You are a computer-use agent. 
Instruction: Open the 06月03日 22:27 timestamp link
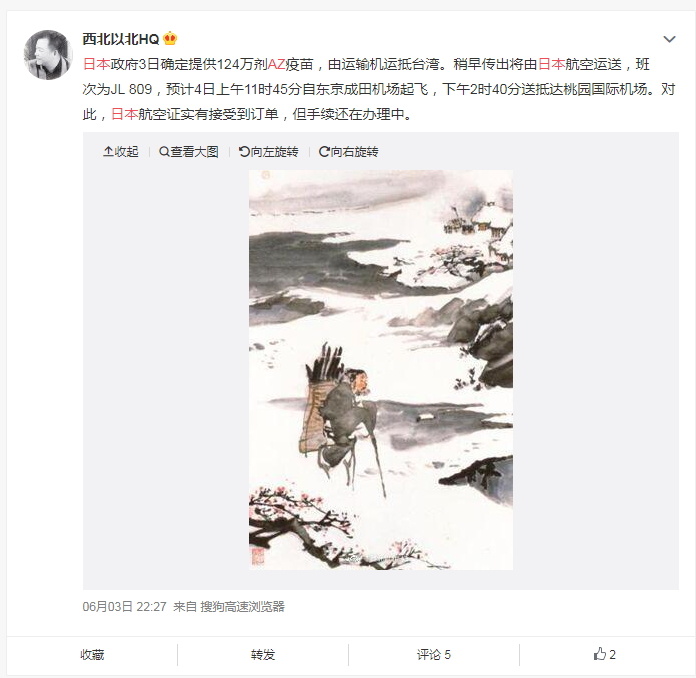pyautogui.click(x=124, y=607)
